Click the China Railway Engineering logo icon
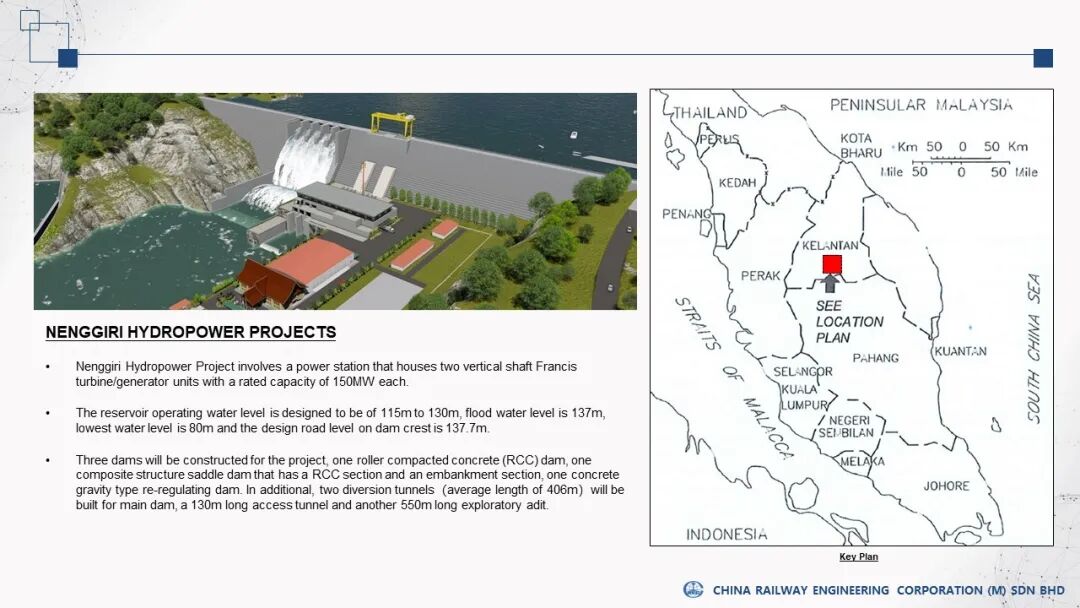Image resolution: width=1080 pixels, height=608 pixels. pyautogui.click(x=693, y=590)
